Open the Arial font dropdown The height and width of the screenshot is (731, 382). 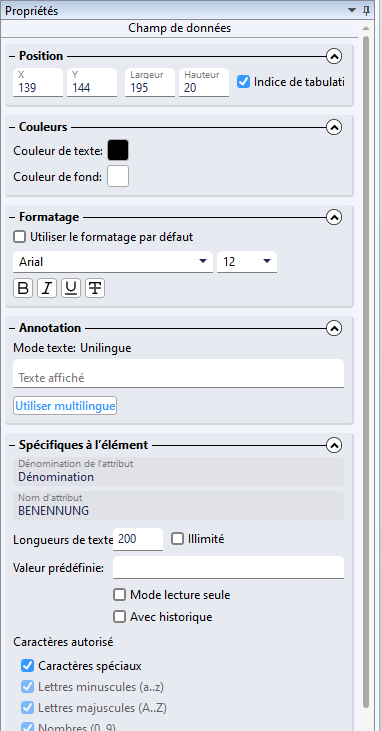pyautogui.click(x=113, y=262)
